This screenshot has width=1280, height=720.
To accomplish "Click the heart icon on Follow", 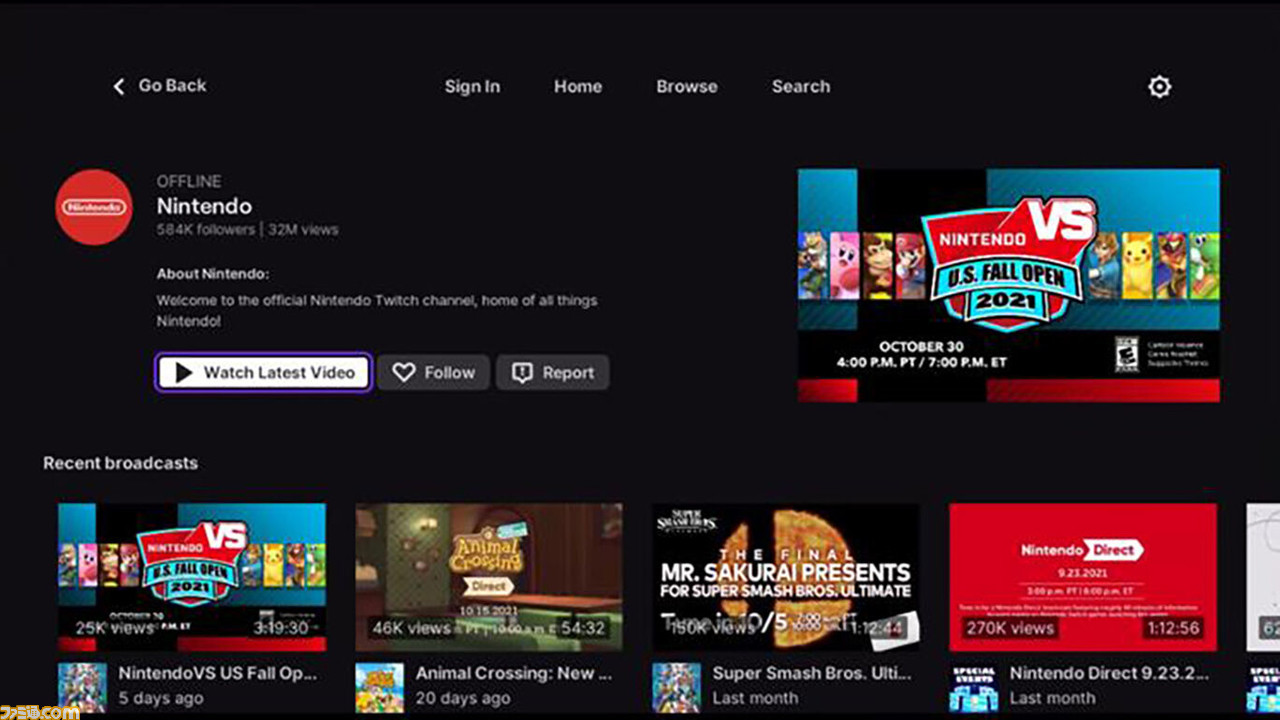I will click(x=403, y=373).
